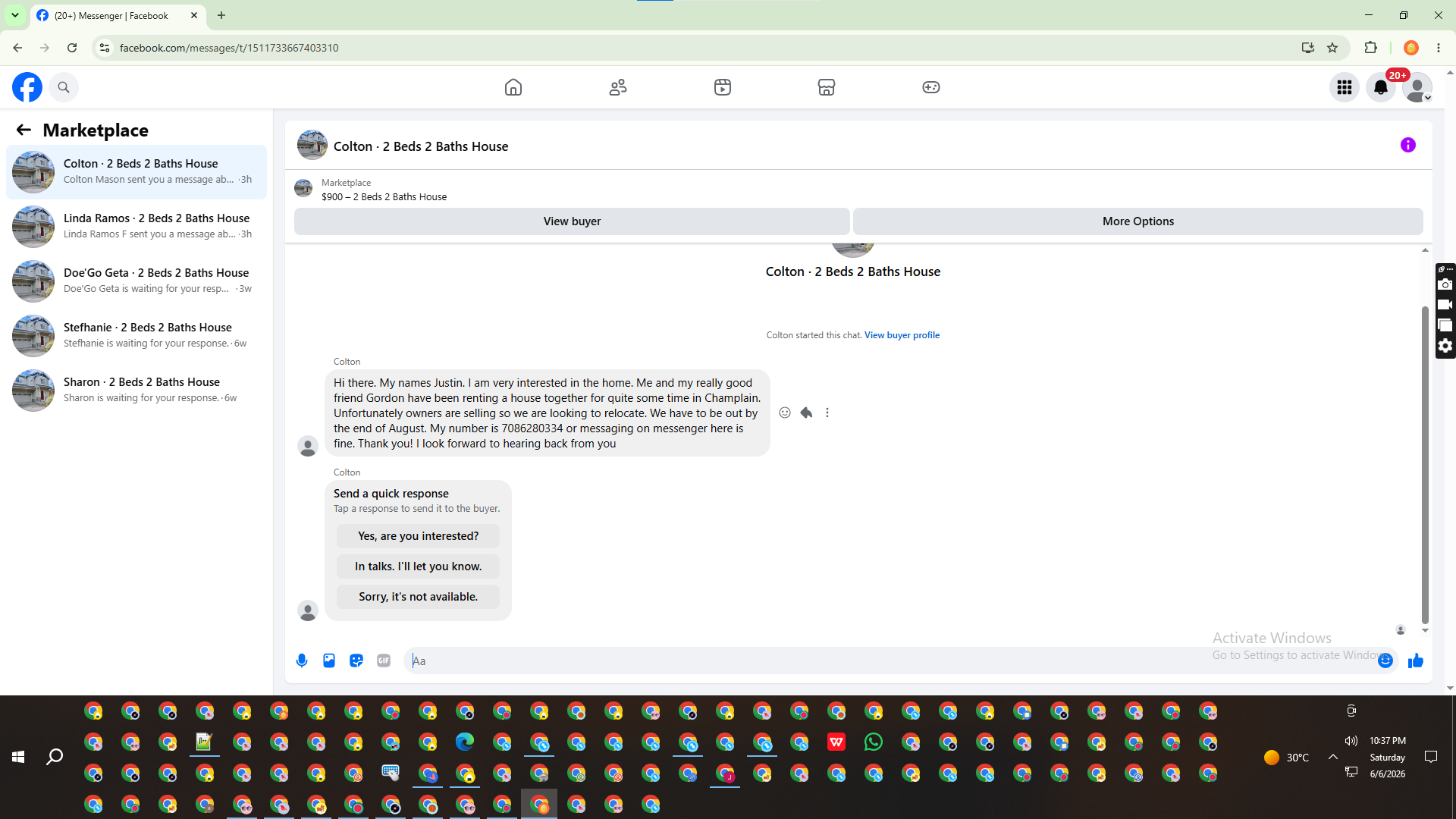Screen dimensions: 1456x819
Task: Click the install app icon in address bar
Action: [x=1307, y=48]
